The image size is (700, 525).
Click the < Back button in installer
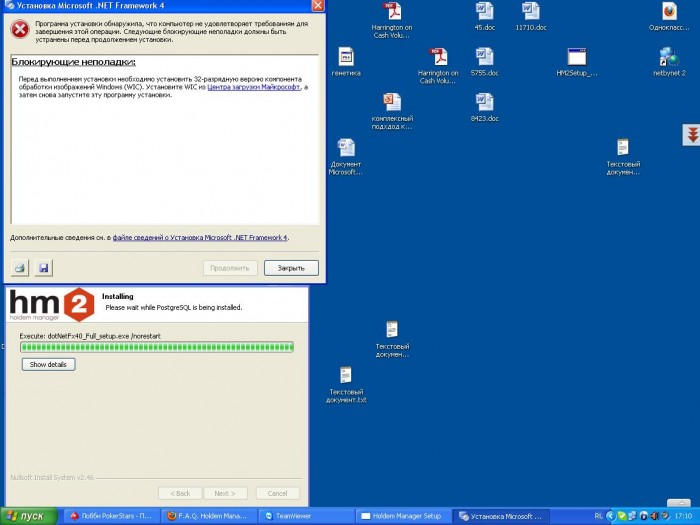180,493
